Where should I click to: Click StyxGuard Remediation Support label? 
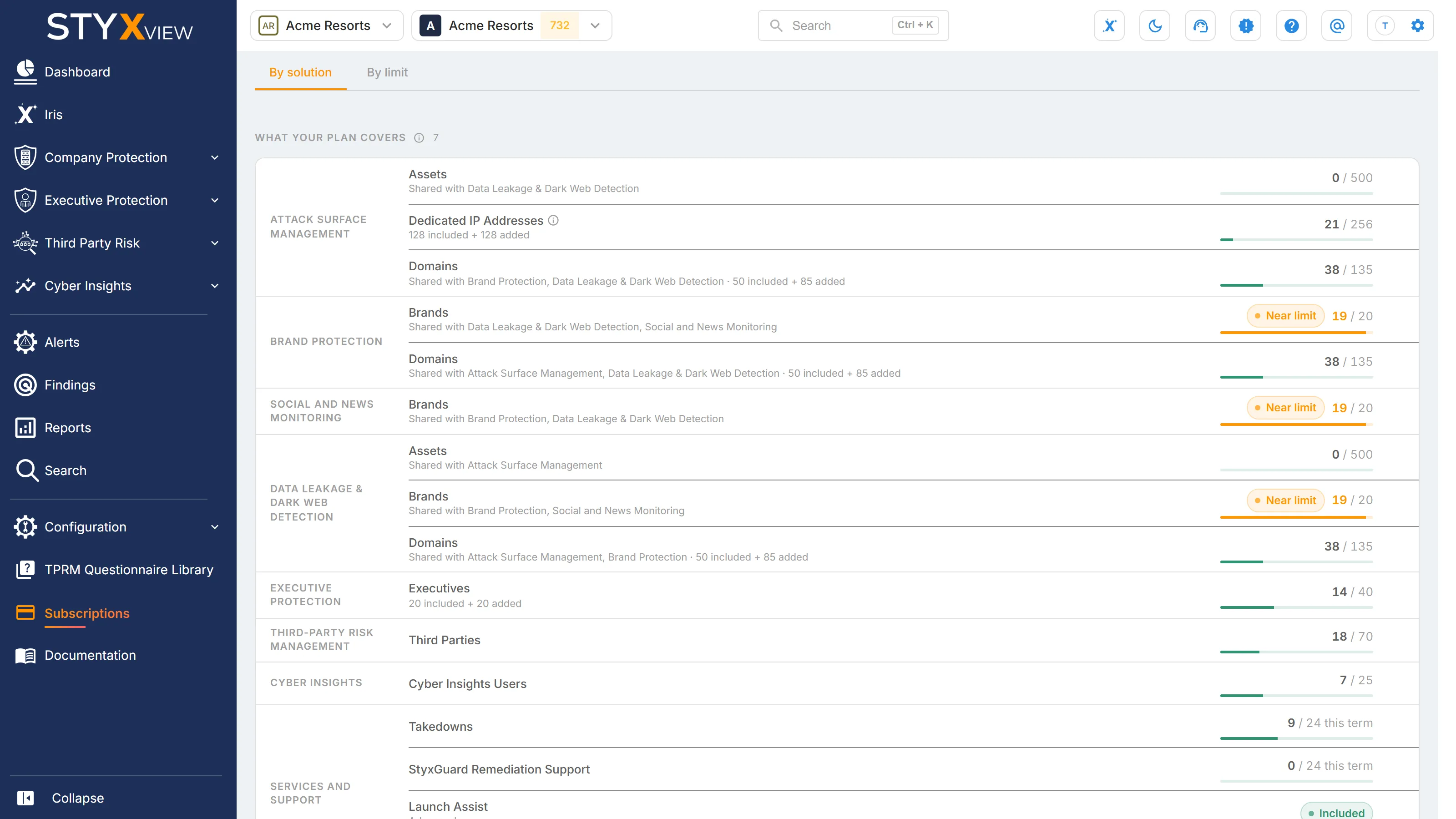click(x=499, y=769)
